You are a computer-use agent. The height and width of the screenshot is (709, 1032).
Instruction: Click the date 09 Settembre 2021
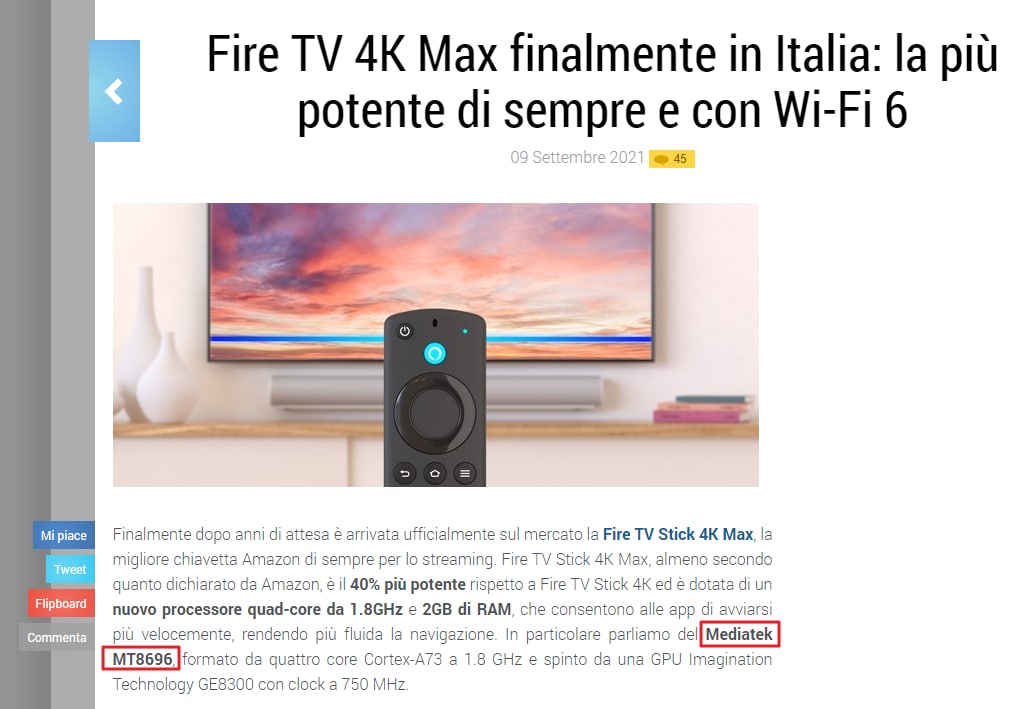pyautogui.click(x=577, y=157)
